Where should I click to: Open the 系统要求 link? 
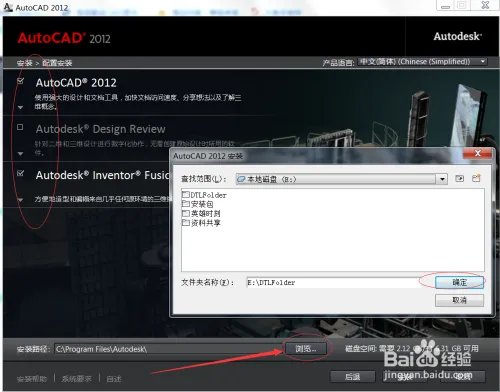77,379
